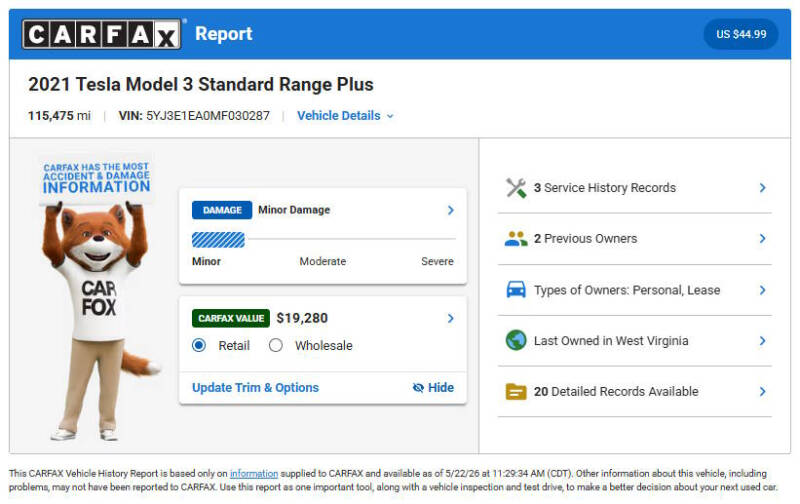
Task: Expand 2 Previous Owners chevron
Action: coord(762,239)
